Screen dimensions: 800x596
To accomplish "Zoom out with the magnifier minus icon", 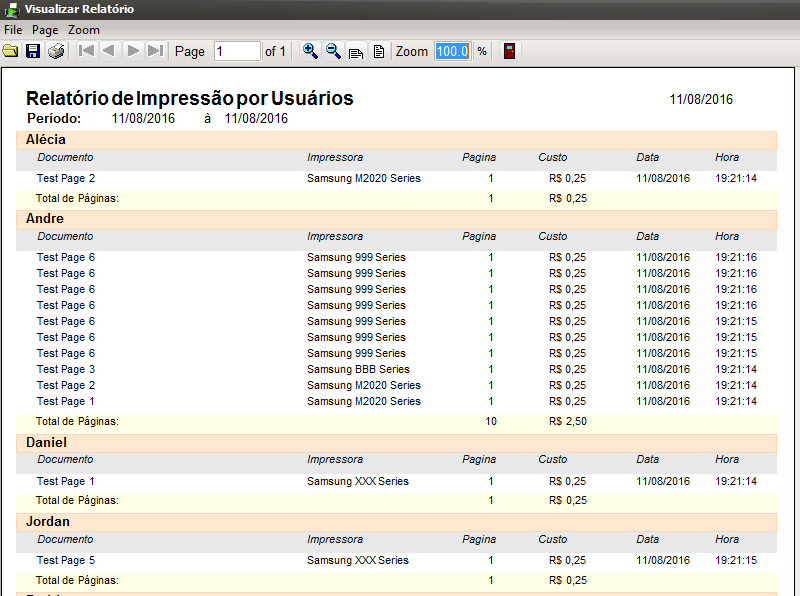I will (x=333, y=51).
